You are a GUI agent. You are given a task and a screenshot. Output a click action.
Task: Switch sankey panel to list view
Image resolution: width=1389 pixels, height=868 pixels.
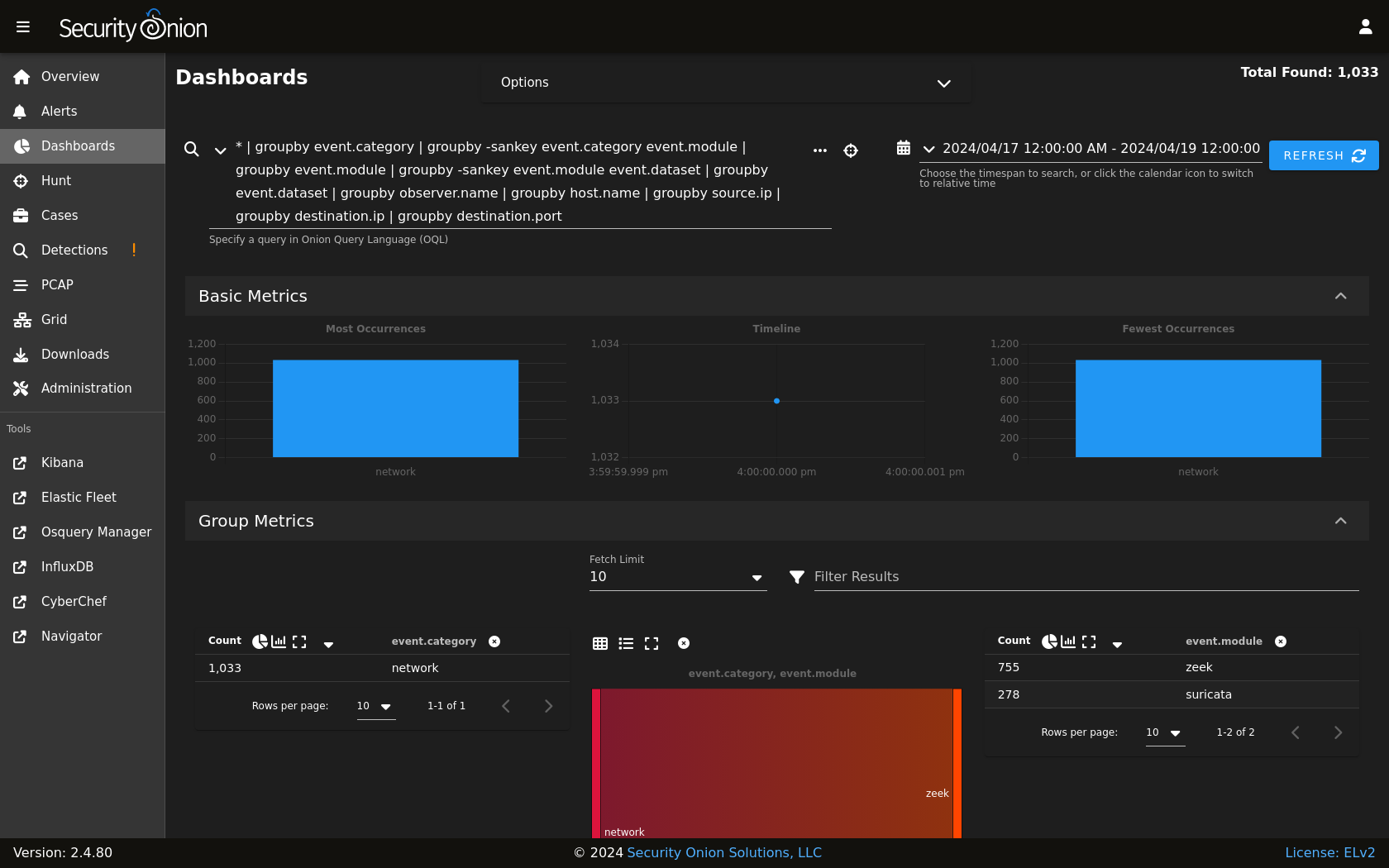626,643
